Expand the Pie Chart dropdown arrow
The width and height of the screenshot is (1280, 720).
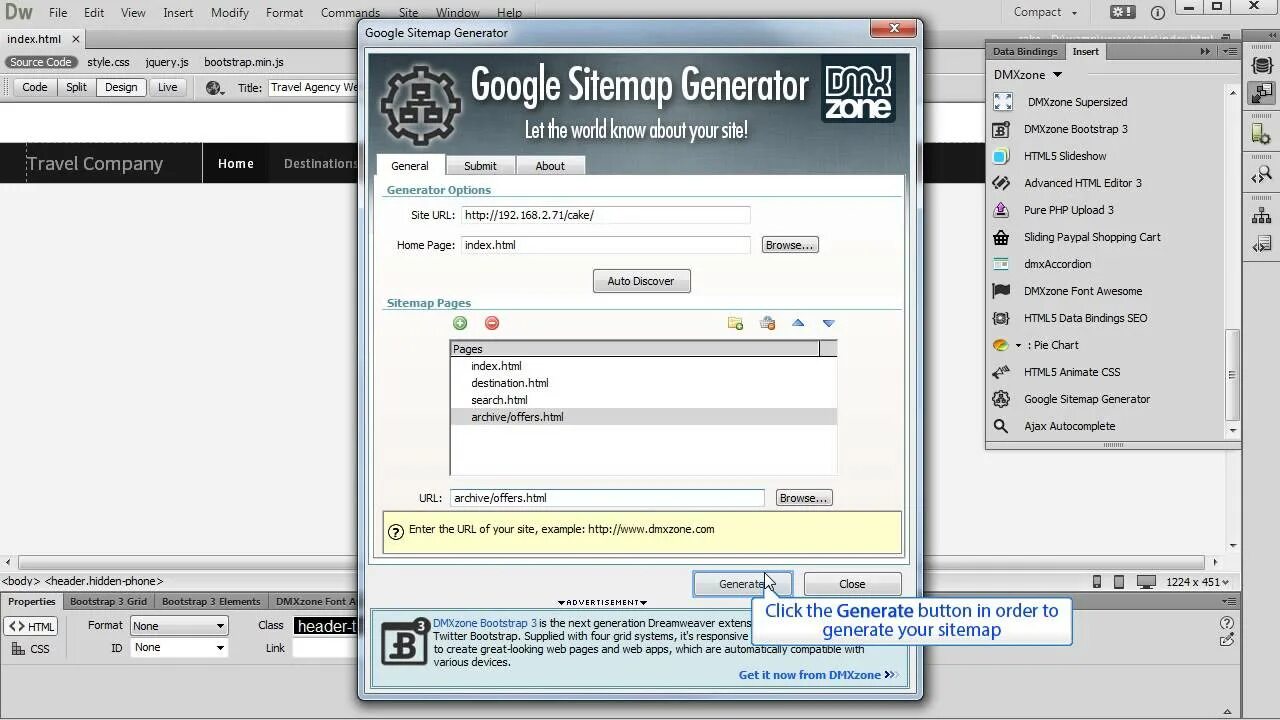1018,345
